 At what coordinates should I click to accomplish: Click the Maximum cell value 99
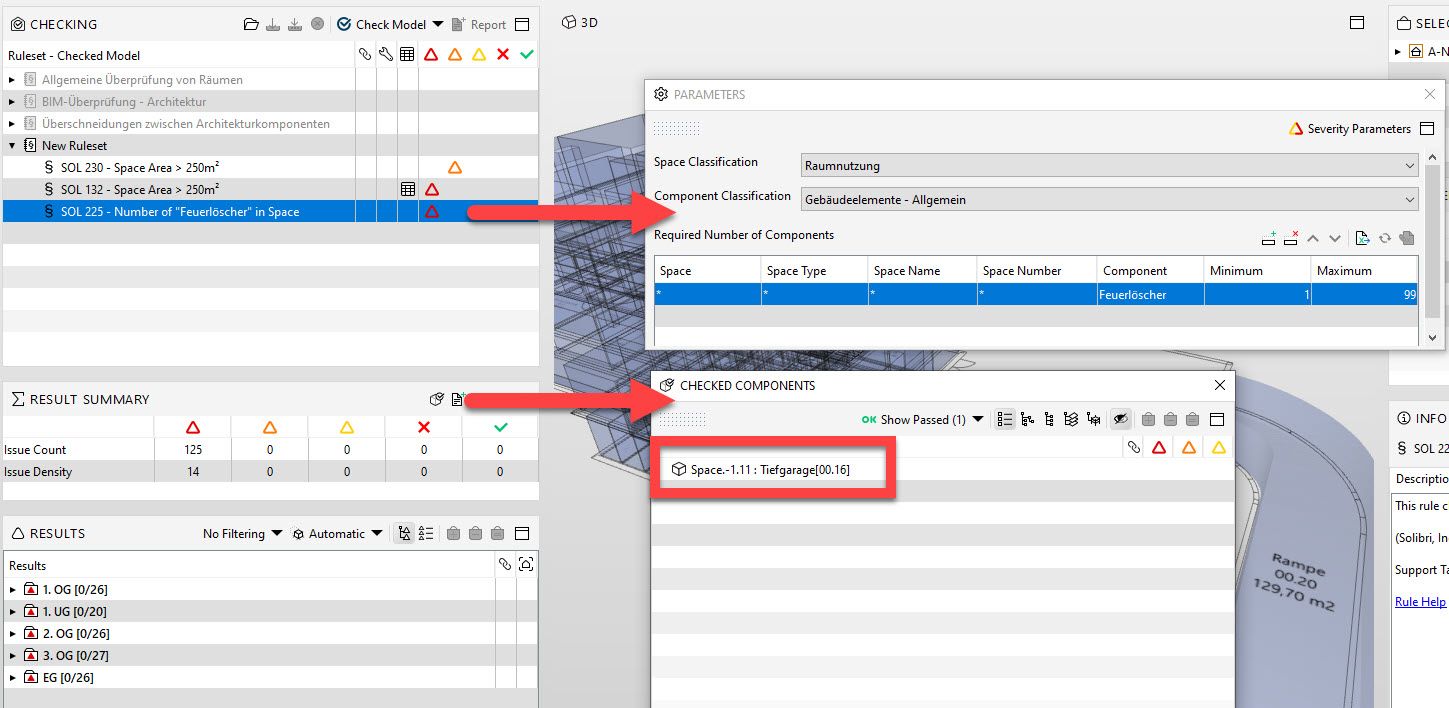coord(1364,295)
